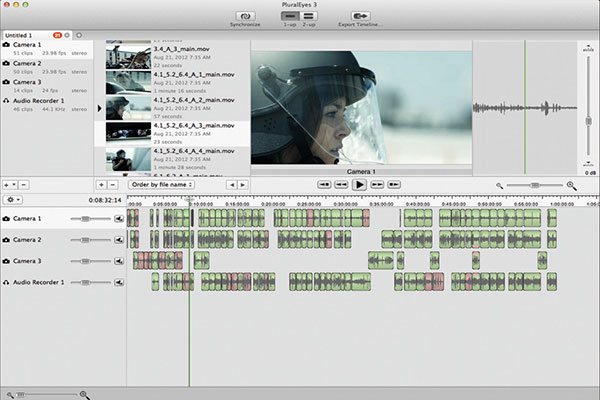Image resolution: width=600 pixels, height=400 pixels.
Task: Adjust the waveform zoom slider
Action: (x=535, y=185)
